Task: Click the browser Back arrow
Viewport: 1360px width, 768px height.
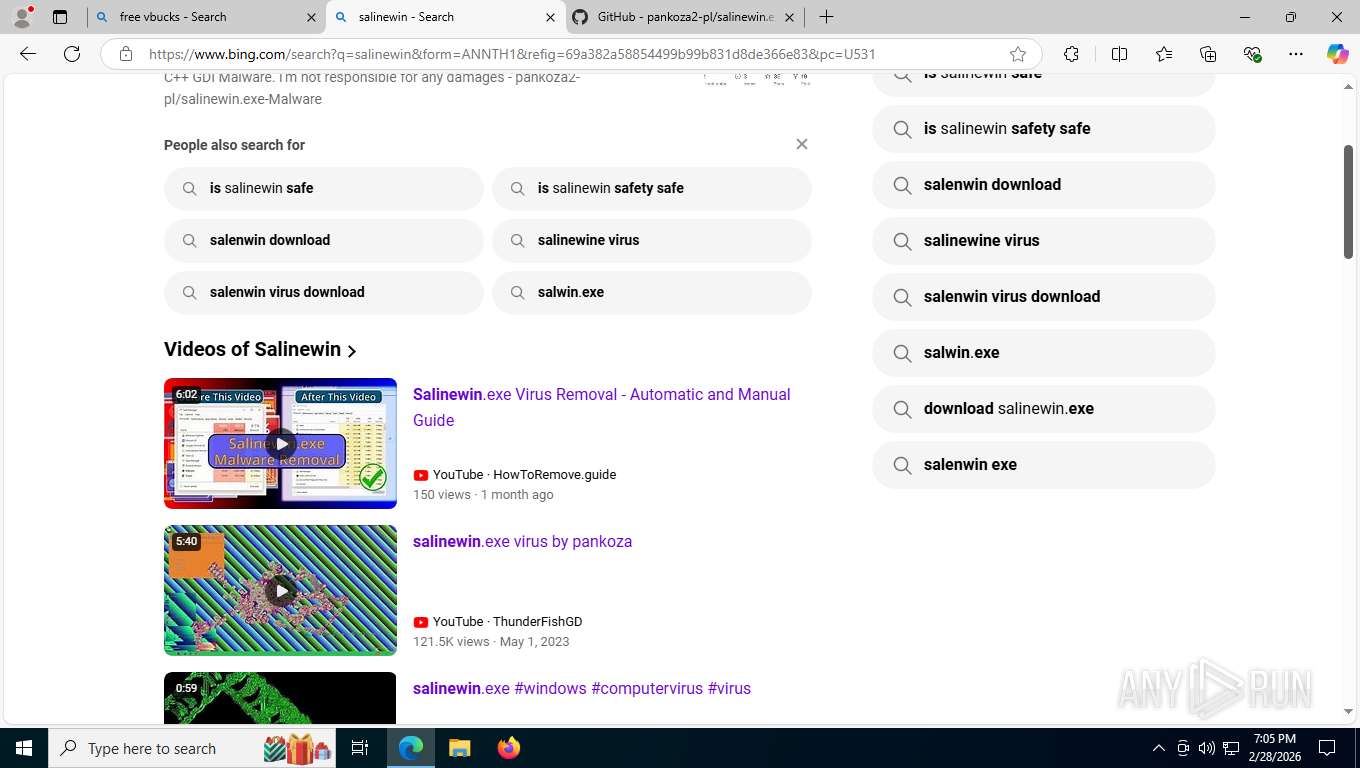Action: [x=28, y=54]
